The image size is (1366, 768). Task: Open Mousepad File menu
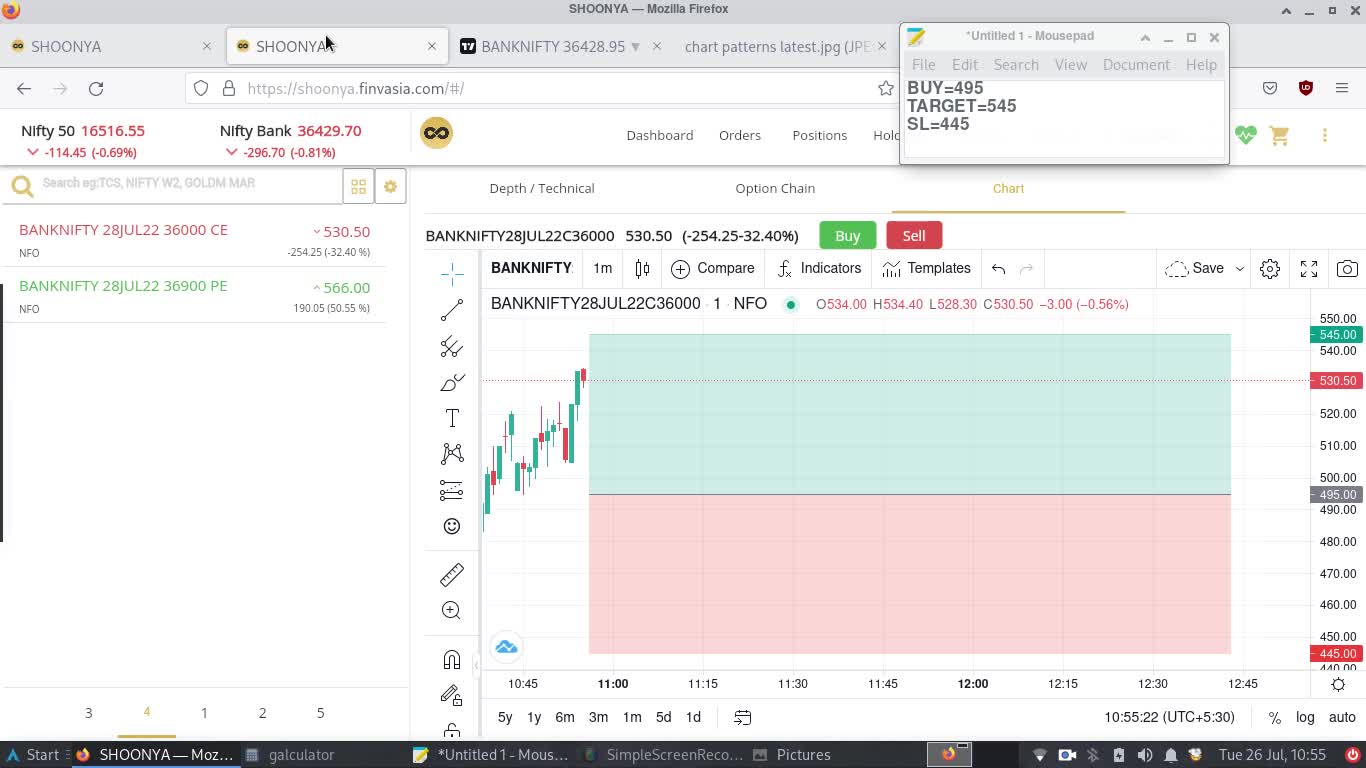(x=923, y=64)
